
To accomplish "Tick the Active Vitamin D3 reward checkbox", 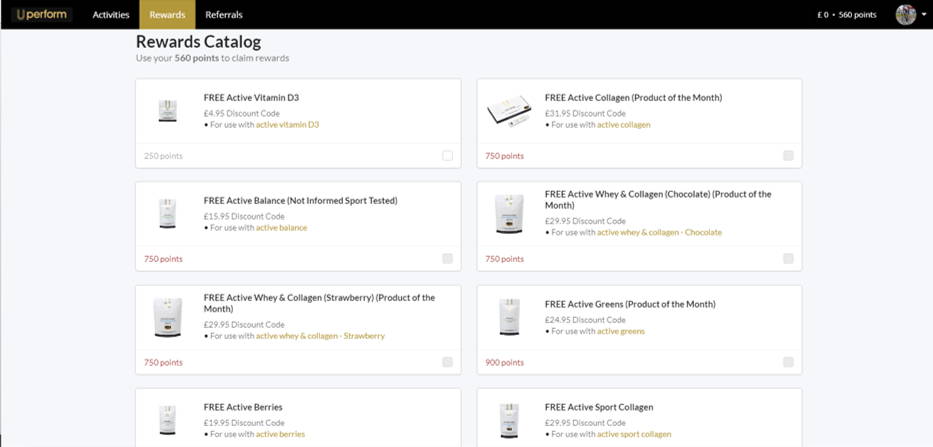I will (x=447, y=156).
